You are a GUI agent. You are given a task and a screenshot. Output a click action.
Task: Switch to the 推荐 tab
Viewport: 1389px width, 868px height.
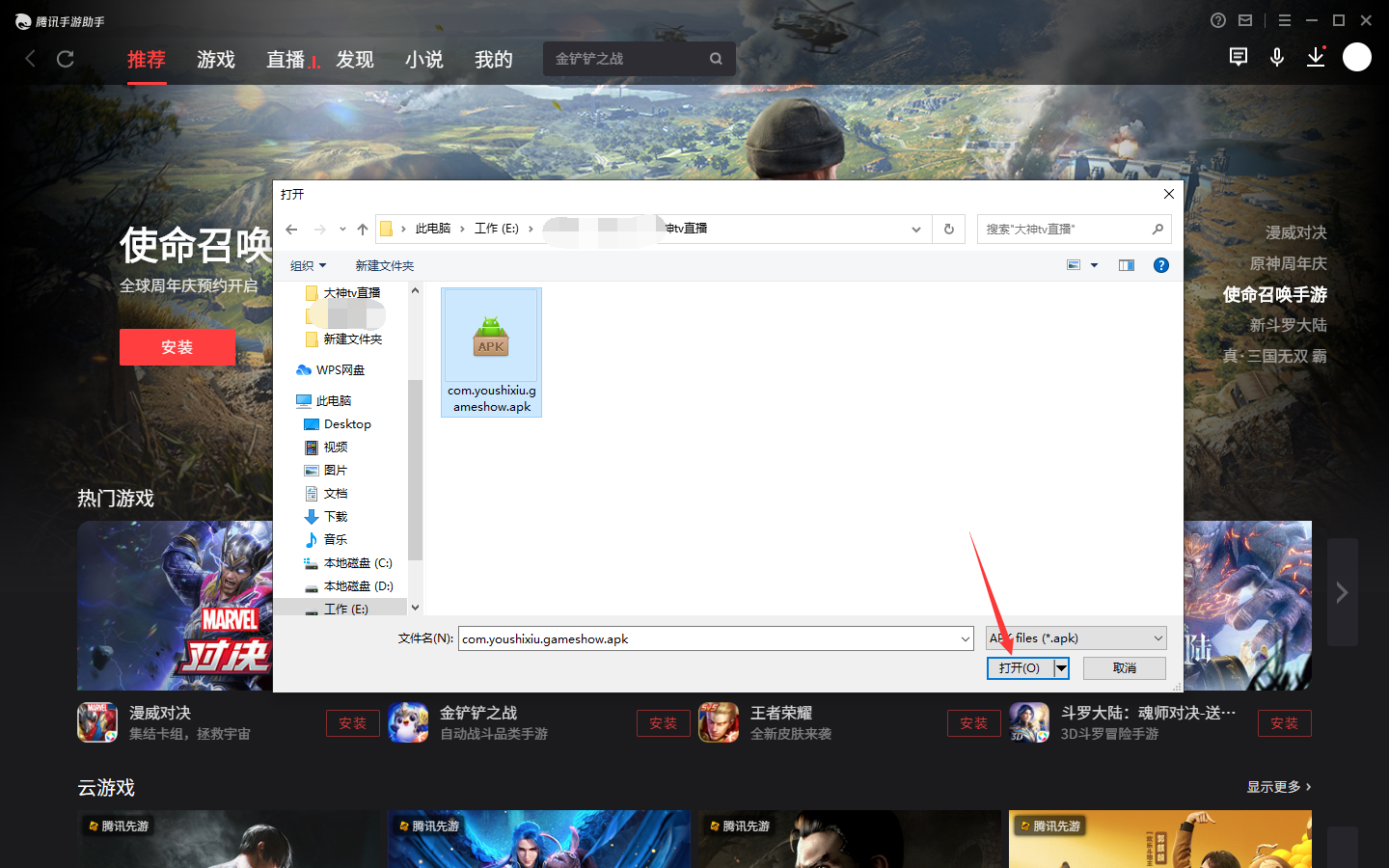click(147, 60)
